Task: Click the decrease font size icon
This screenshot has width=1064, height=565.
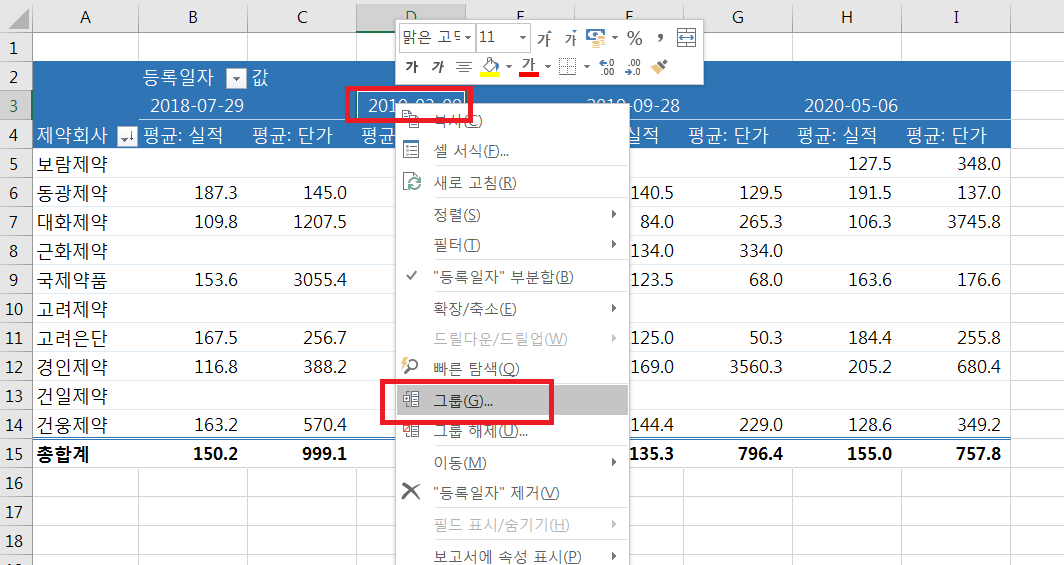Action: [570, 38]
